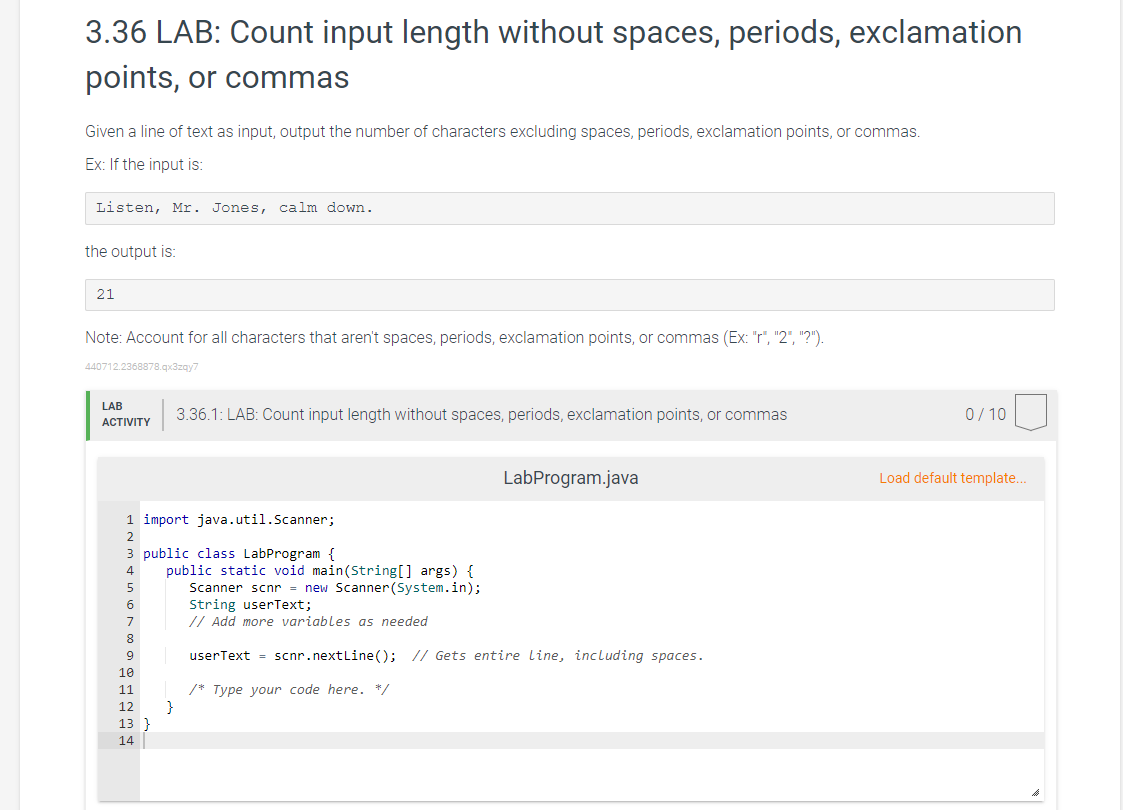Click the LabProgram.java file name header
1123x810 pixels.
[571, 478]
